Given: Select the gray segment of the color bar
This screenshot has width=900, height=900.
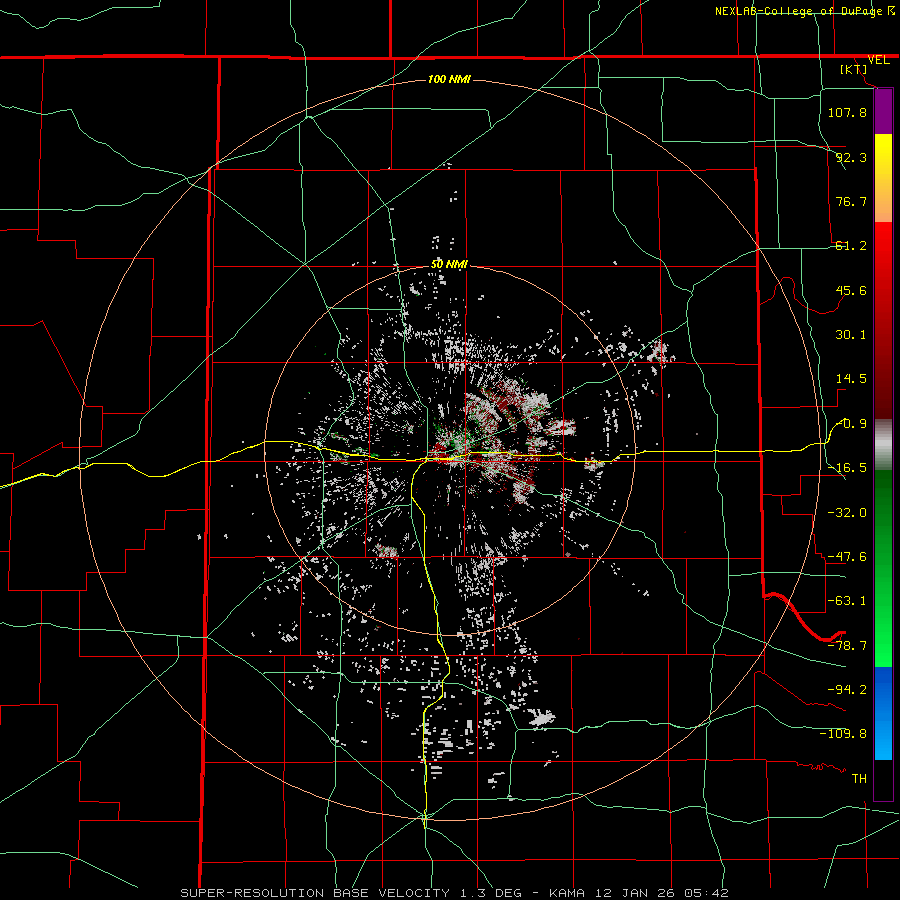Looking at the screenshot, I should coord(883,445).
